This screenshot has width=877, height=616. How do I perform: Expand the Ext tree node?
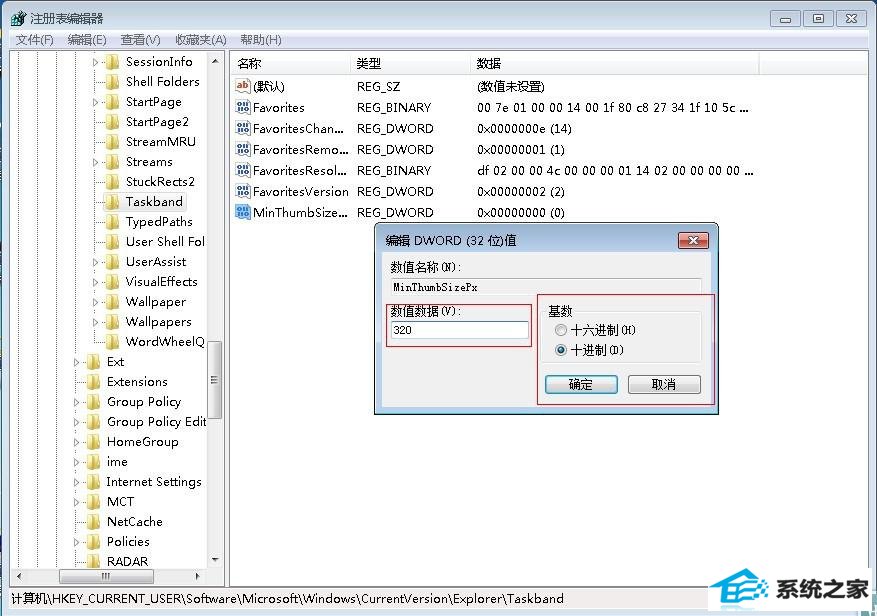[x=77, y=363]
